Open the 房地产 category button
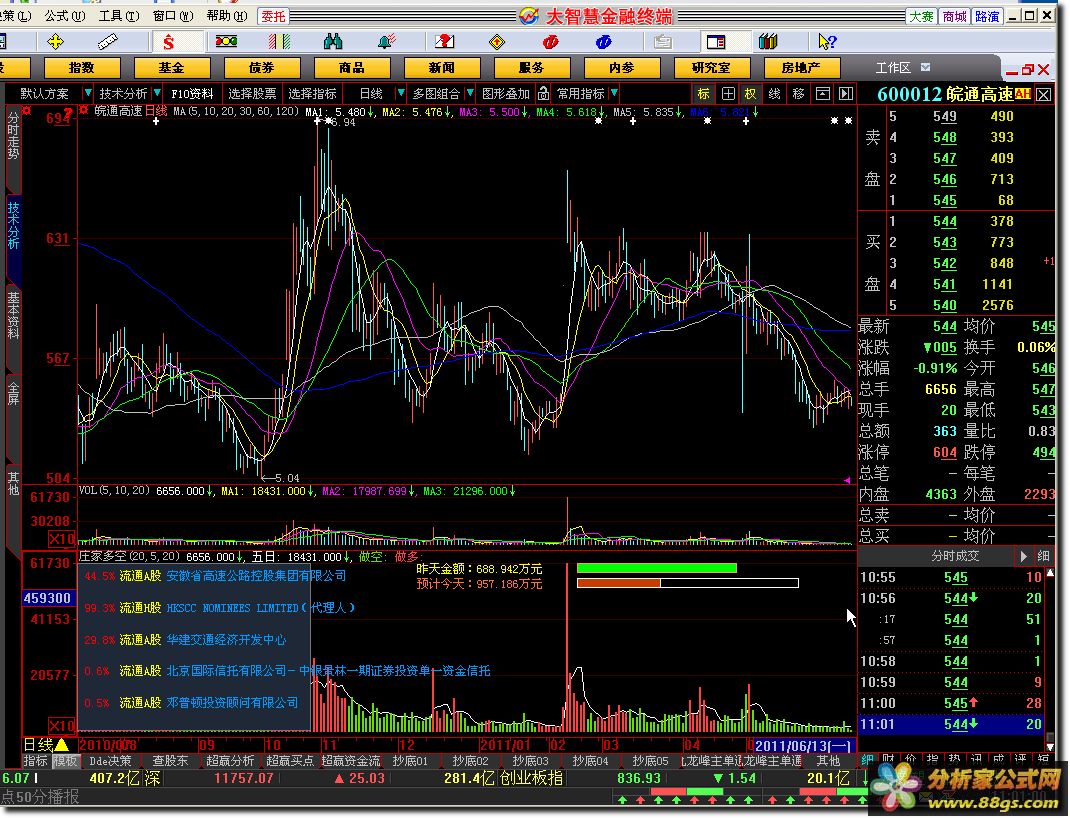Viewport: 1070px width, 818px height. click(x=802, y=68)
